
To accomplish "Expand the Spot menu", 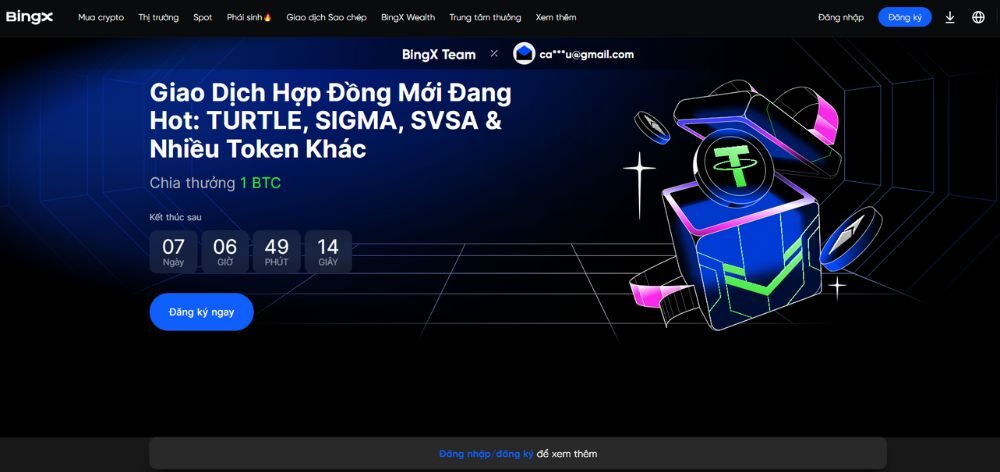I will (203, 17).
